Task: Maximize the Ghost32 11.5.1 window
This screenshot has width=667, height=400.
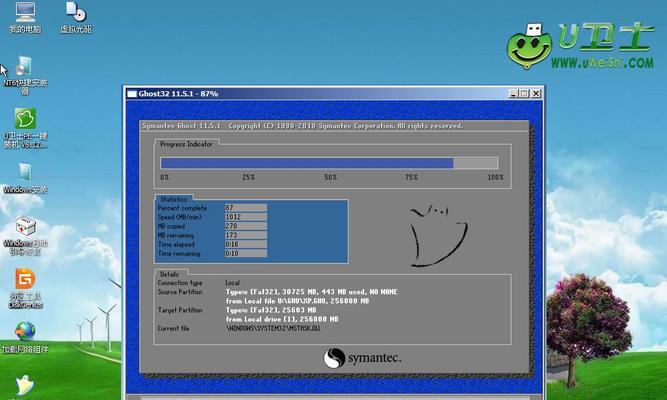Action: click(x=525, y=93)
